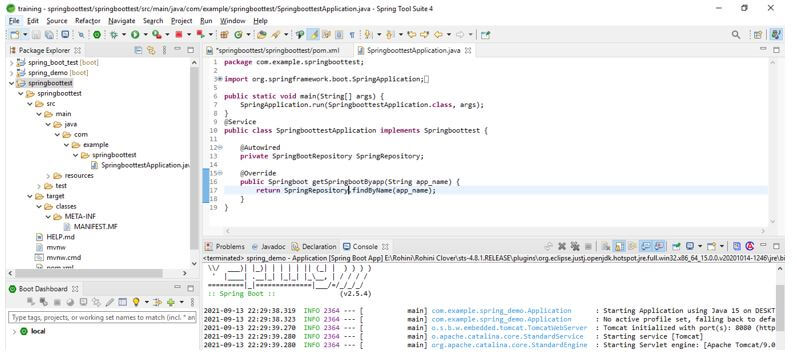797x364 pixels.
Task: Toggle Scroll Lock in Console toolbar
Action: pos(619,246)
